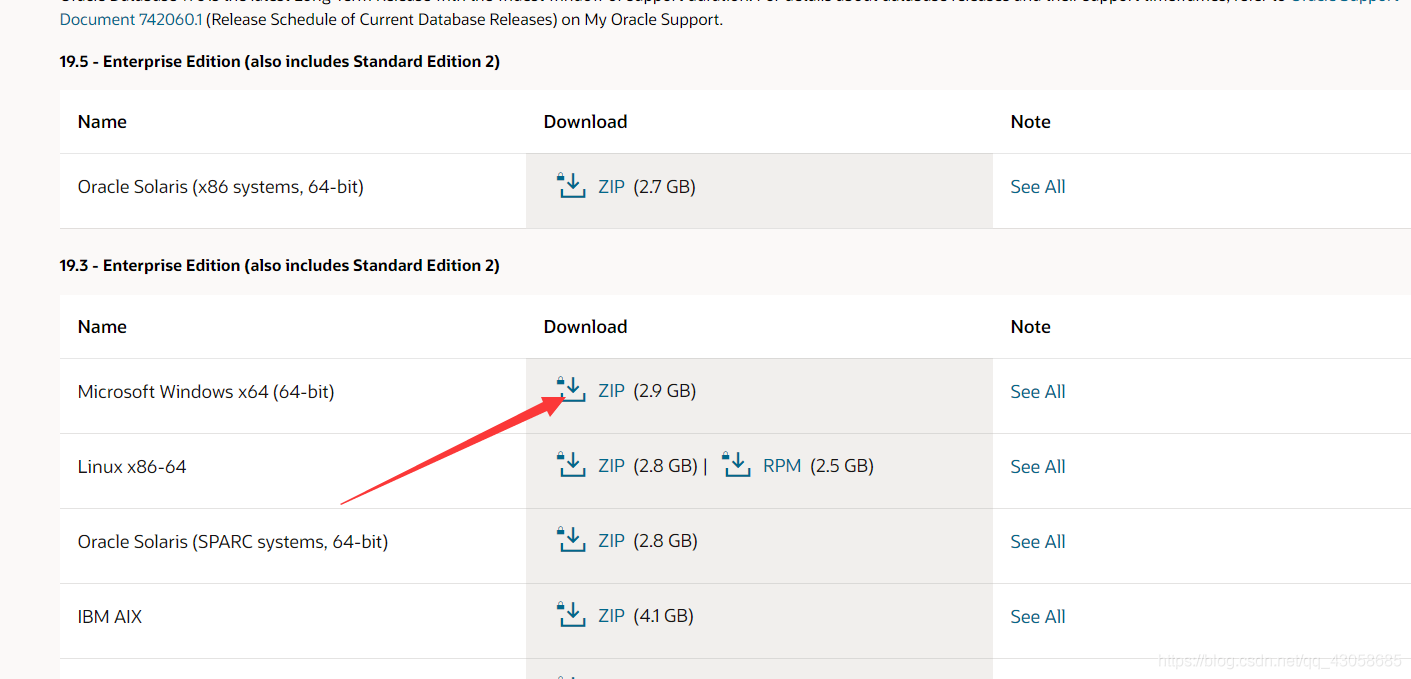Open See All for Solaris SPARC systems
This screenshot has height=679, width=1411.
[x=1038, y=542]
